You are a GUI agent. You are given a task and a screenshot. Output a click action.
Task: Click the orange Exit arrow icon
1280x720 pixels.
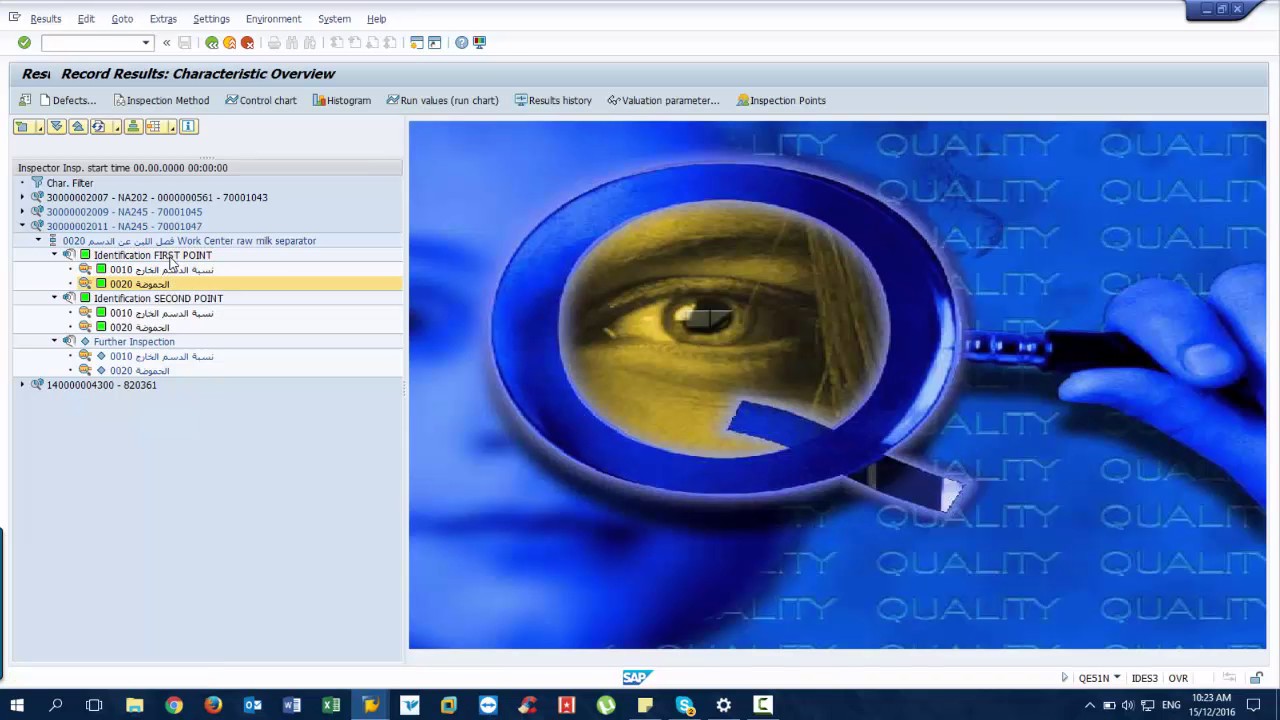click(x=230, y=43)
